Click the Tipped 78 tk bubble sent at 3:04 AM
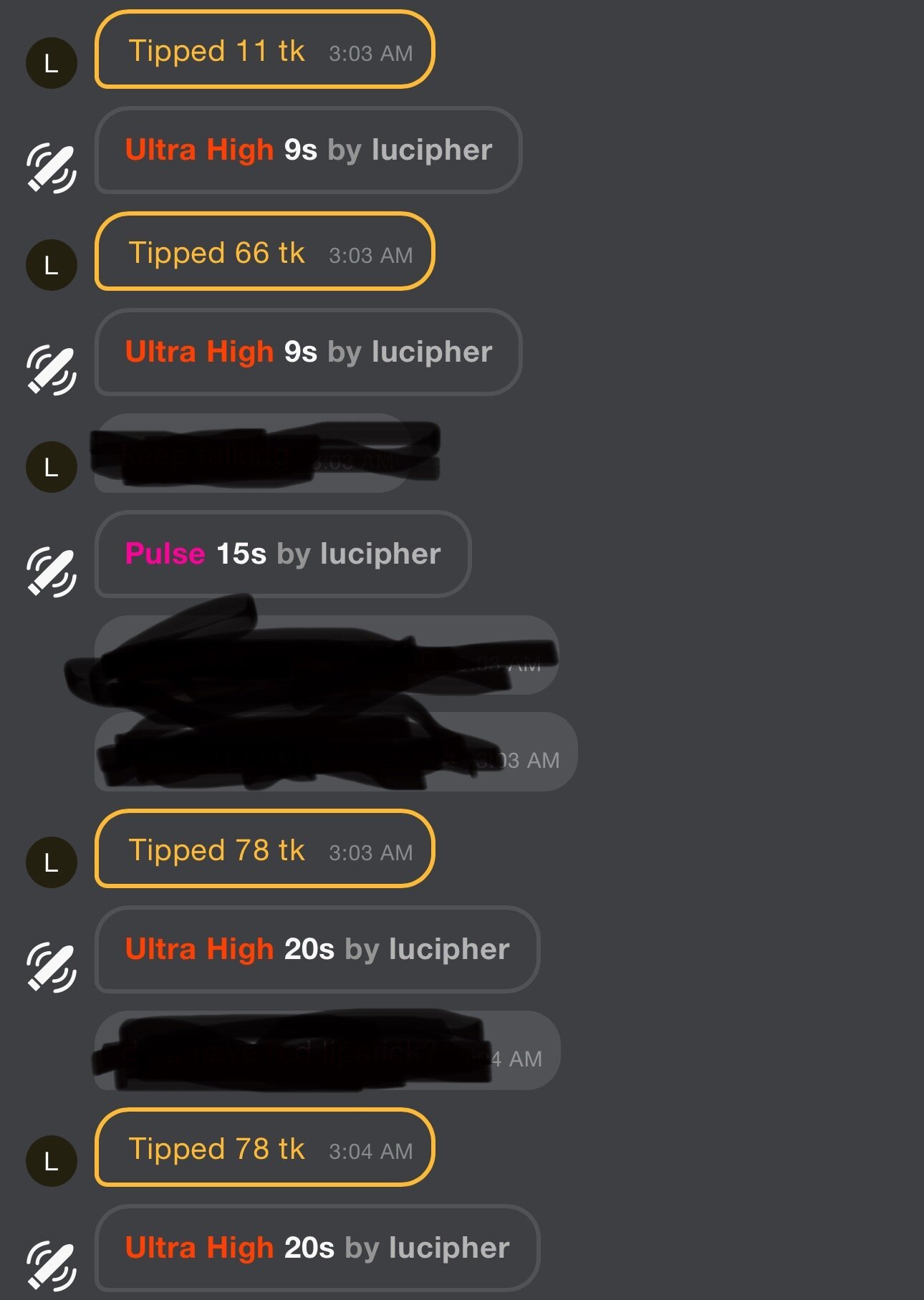Viewport: 924px width, 1300px height. 264,1147
